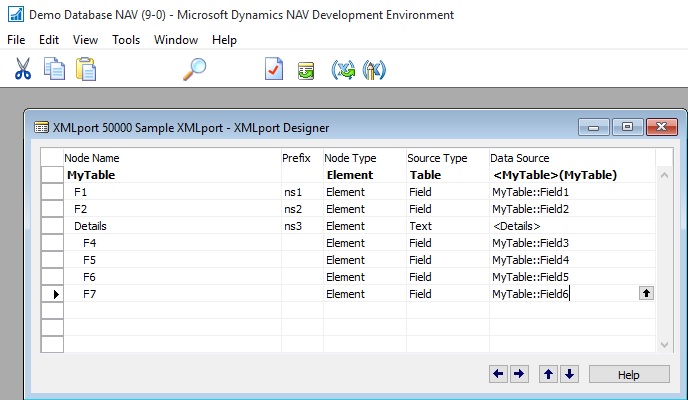Open the View menu
Image resolution: width=688 pixels, height=400 pixels.
(85, 40)
